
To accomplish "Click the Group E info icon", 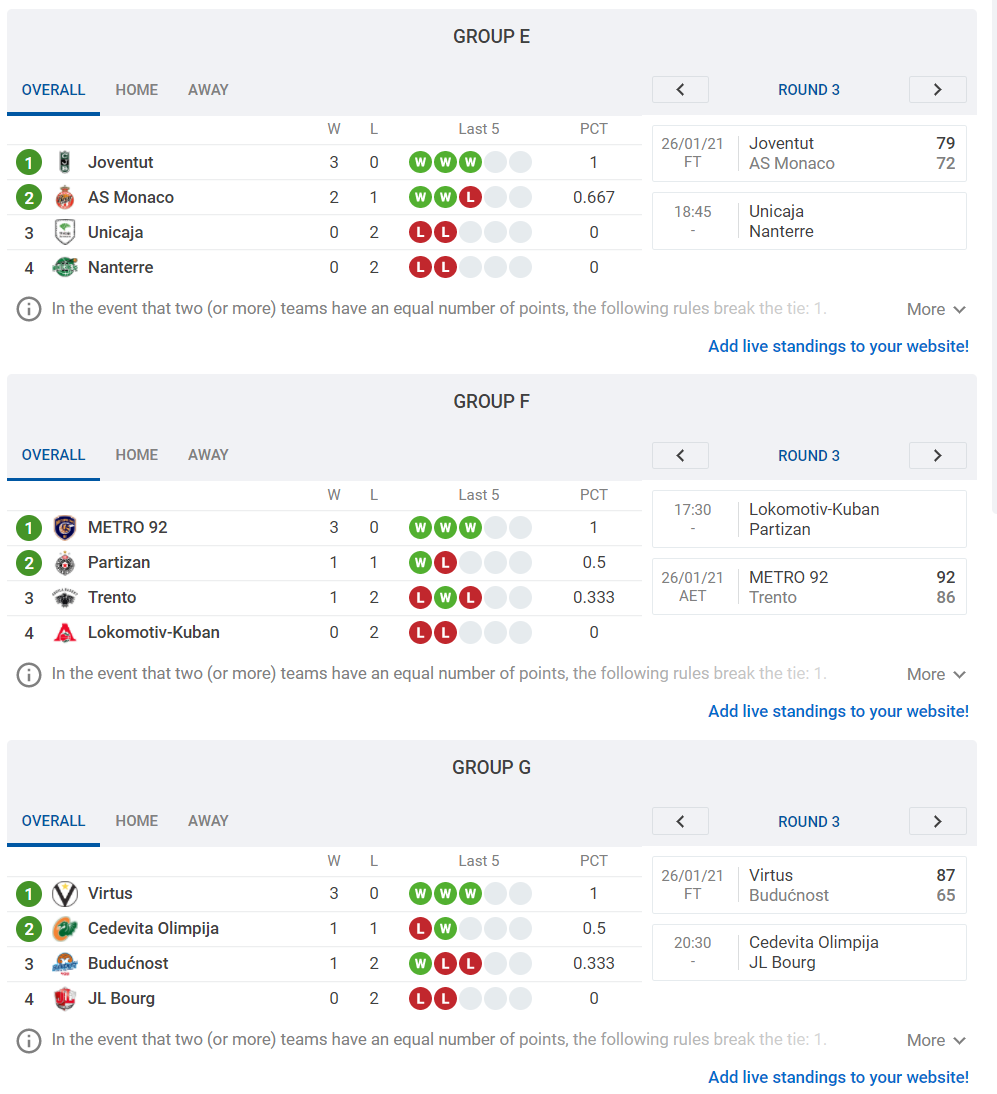I will tap(29, 308).
